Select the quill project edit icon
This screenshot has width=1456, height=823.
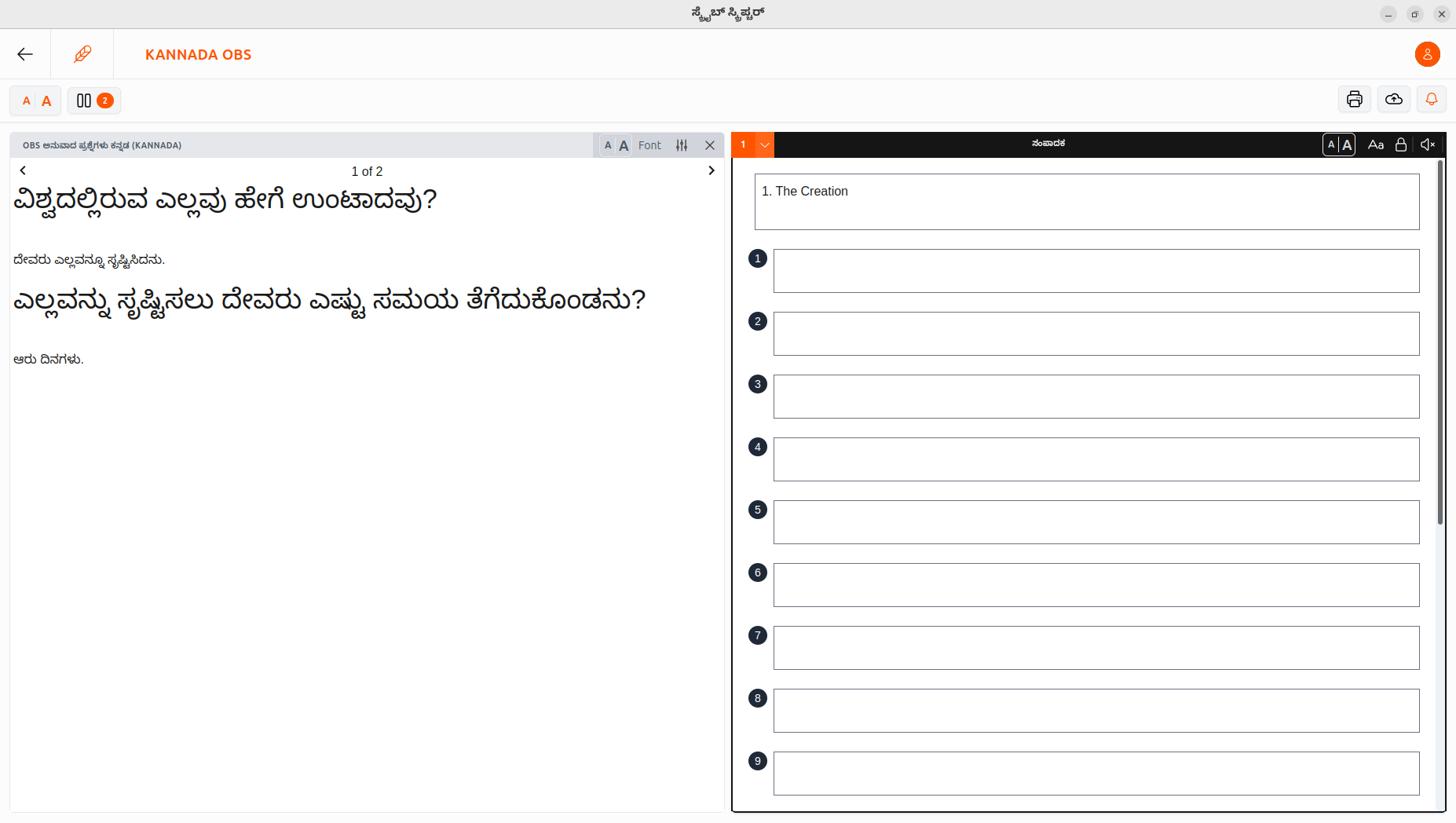[x=82, y=53]
